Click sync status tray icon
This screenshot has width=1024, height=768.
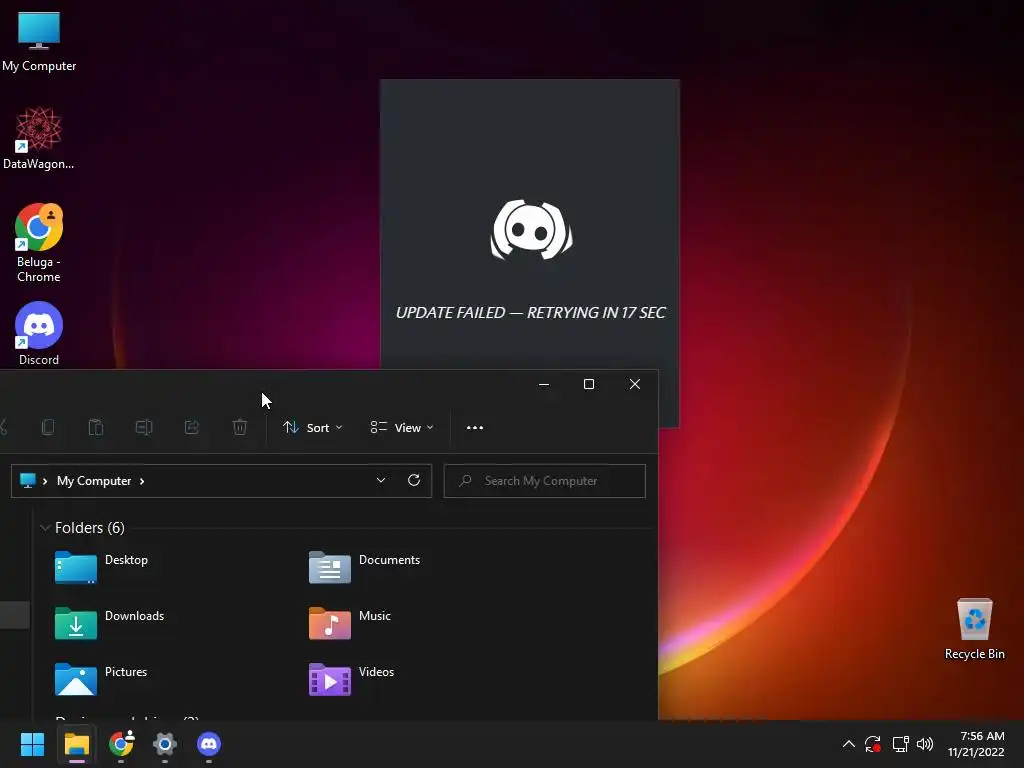[x=873, y=744]
